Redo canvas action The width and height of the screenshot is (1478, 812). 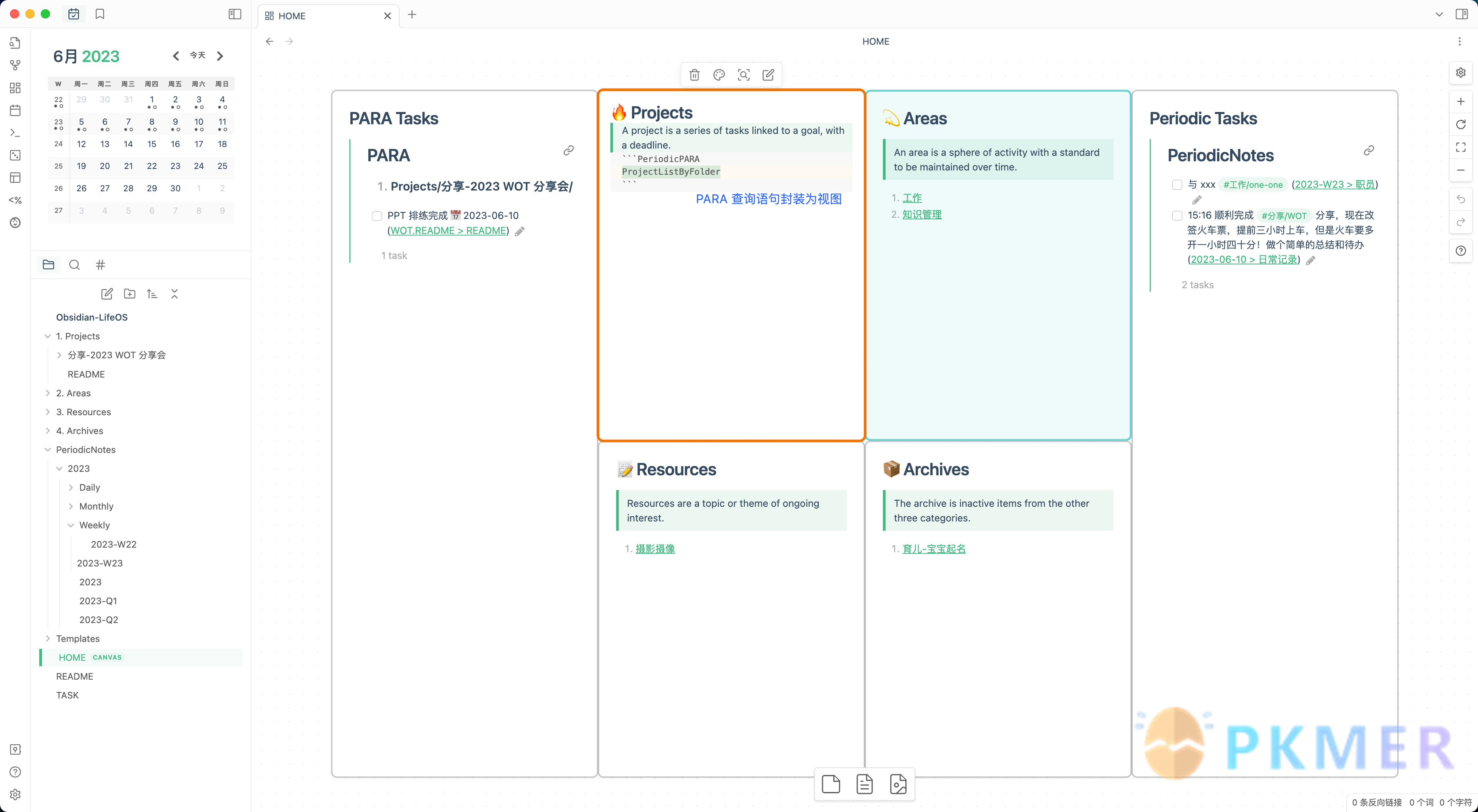(1461, 222)
